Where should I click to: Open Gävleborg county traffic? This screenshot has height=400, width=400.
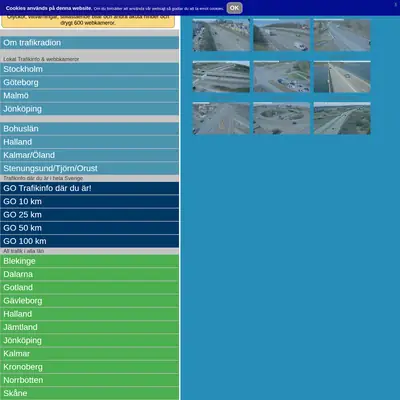tap(89, 301)
